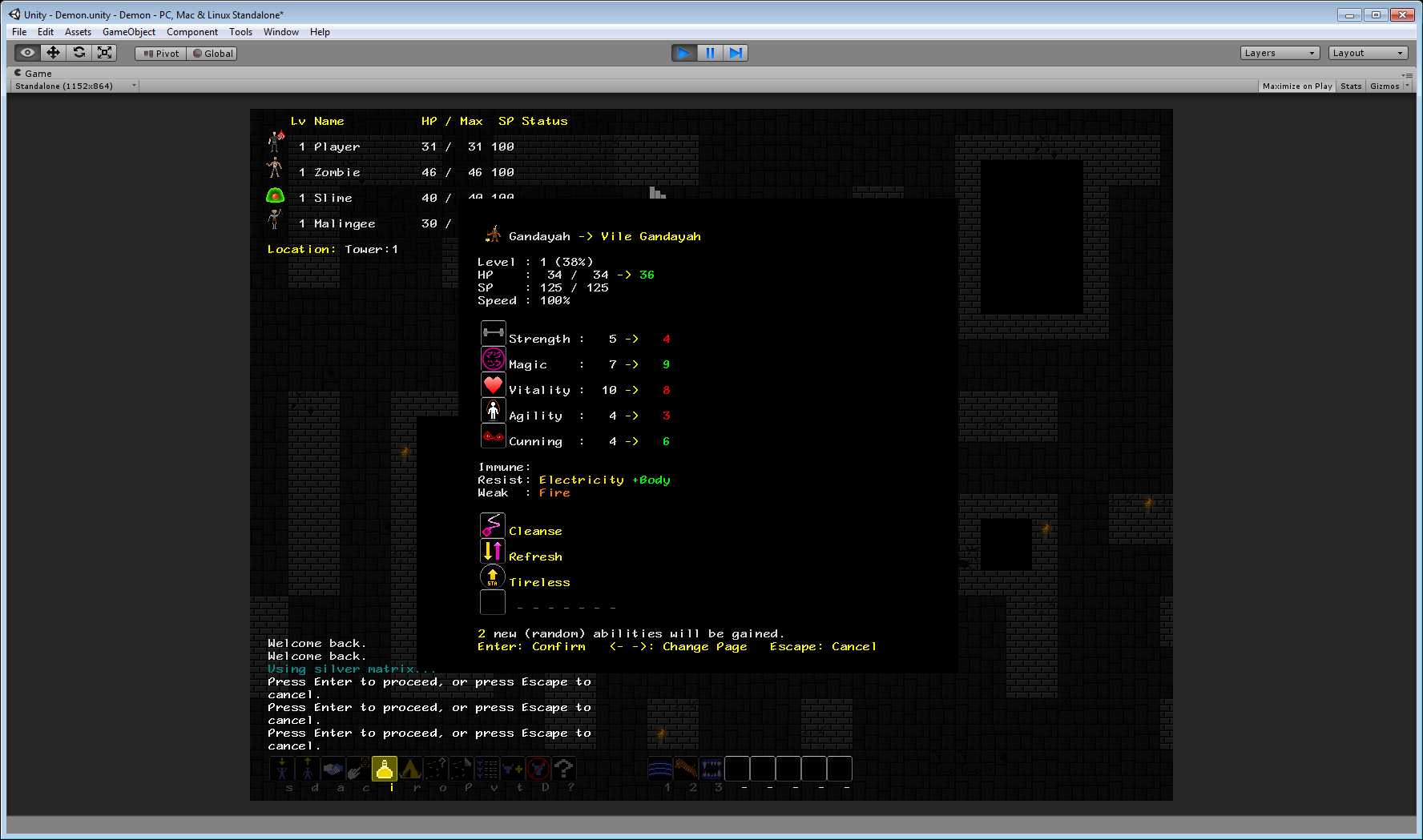Click the add demon 't' icon
The width and height of the screenshot is (1423, 840).
point(513,769)
